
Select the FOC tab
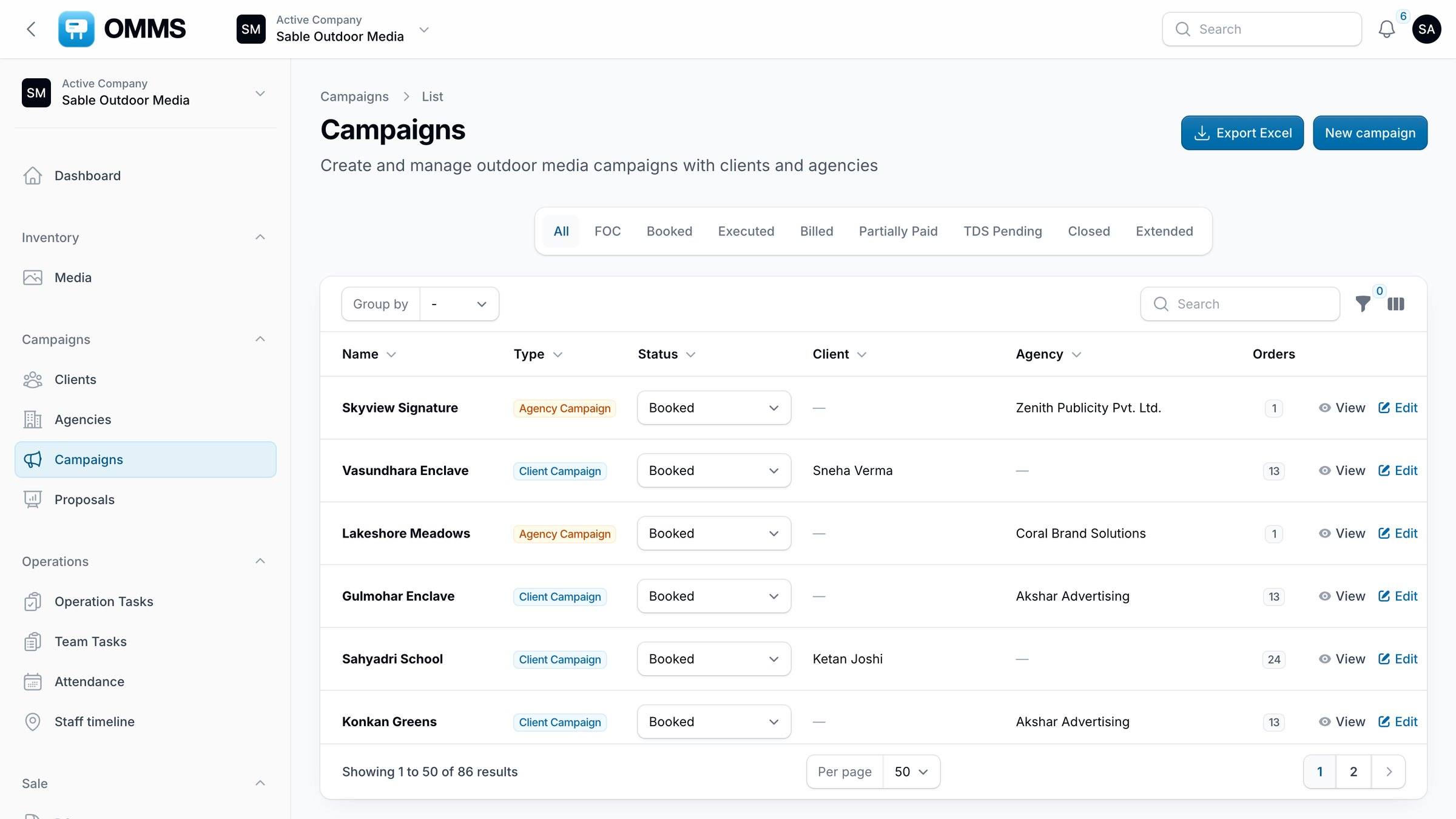coord(607,231)
